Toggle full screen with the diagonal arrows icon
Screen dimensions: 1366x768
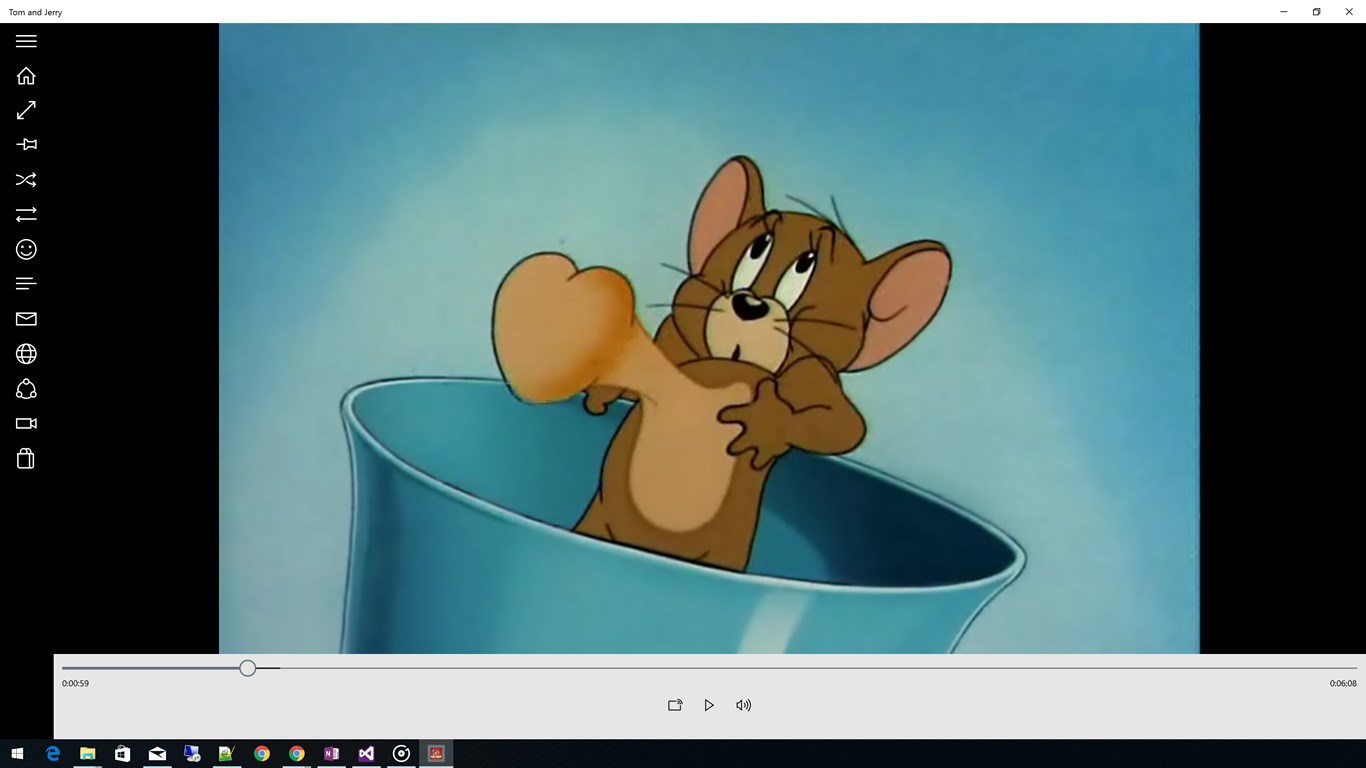point(26,110)
